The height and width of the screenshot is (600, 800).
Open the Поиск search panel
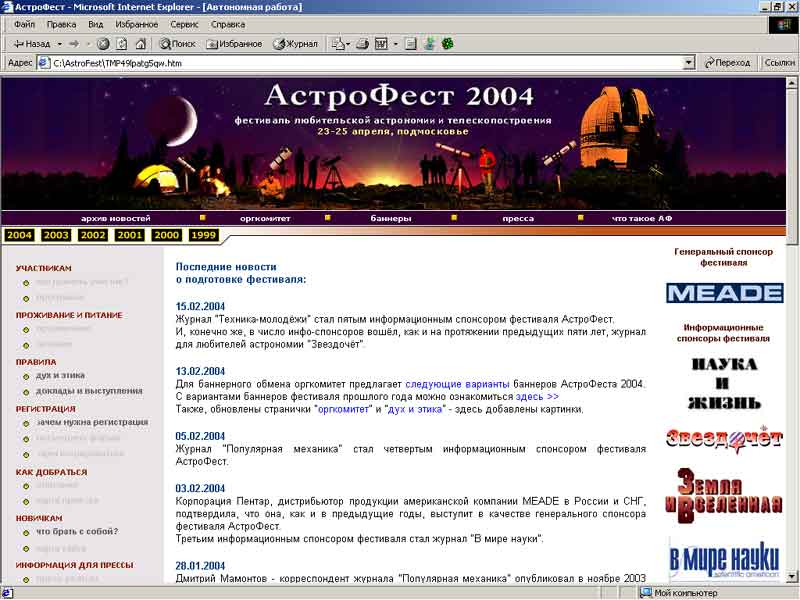point(177,44)
